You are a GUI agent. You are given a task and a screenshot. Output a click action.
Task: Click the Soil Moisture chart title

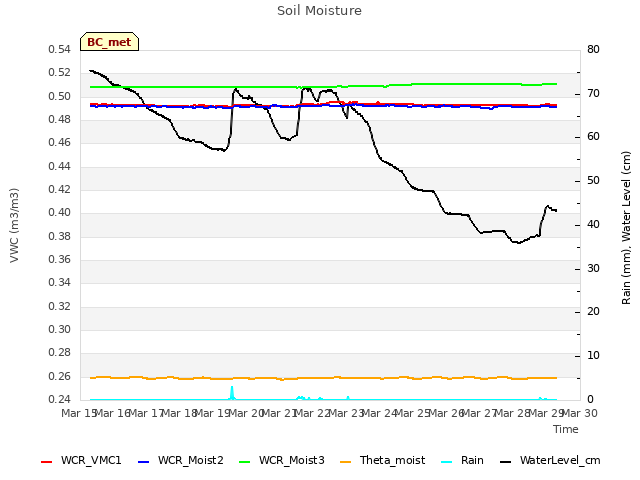(319, 11)
